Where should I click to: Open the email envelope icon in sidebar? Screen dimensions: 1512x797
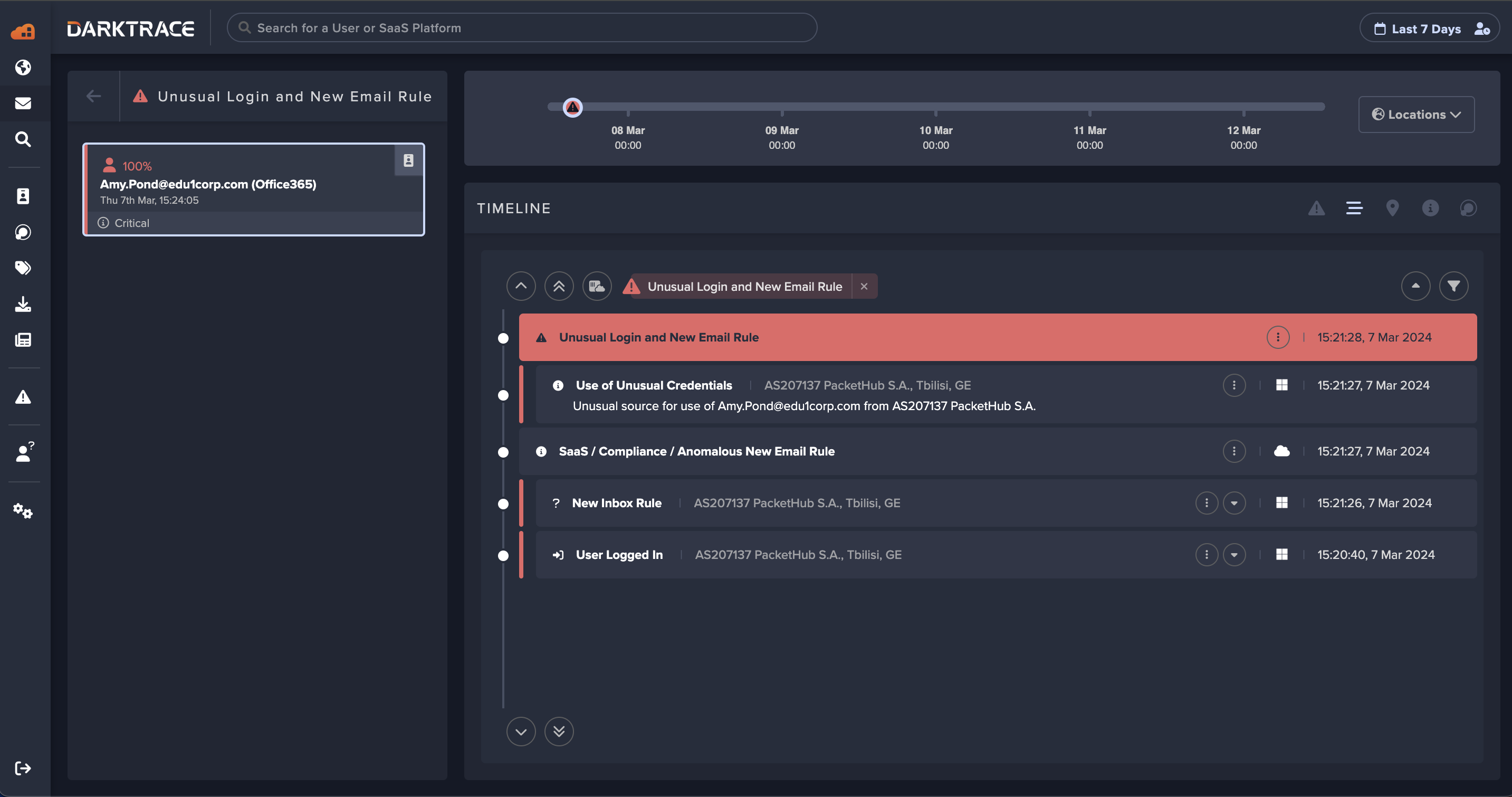pos(23,103)
